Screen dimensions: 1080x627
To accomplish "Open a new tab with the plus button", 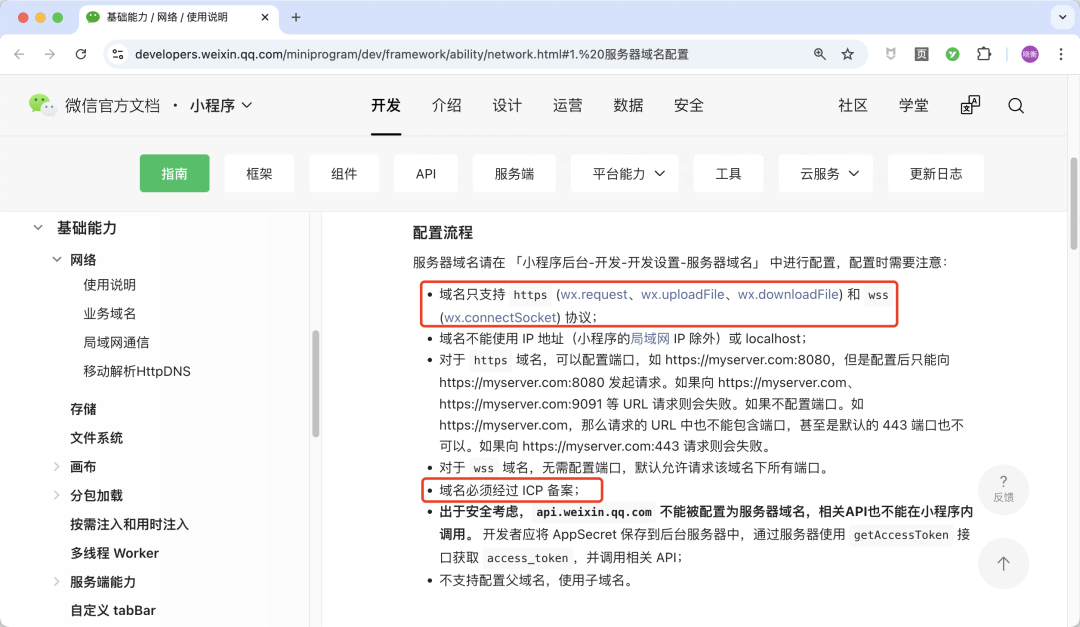I will pos(296,17).
